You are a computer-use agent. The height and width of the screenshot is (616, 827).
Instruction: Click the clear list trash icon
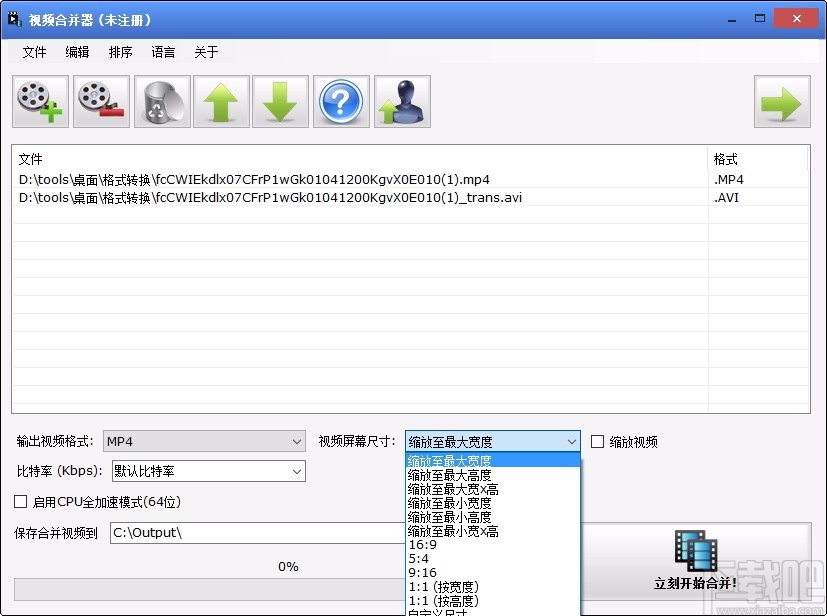click(160, 101)
